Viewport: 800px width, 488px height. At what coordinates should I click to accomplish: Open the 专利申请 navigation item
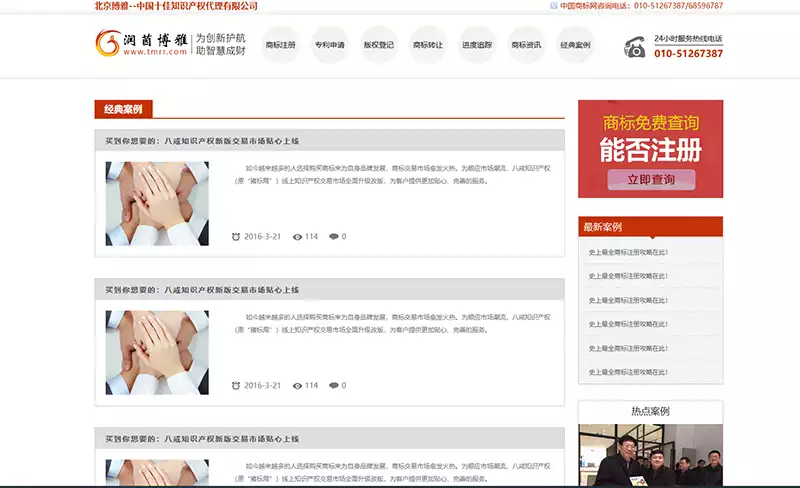tap(330, 45)
